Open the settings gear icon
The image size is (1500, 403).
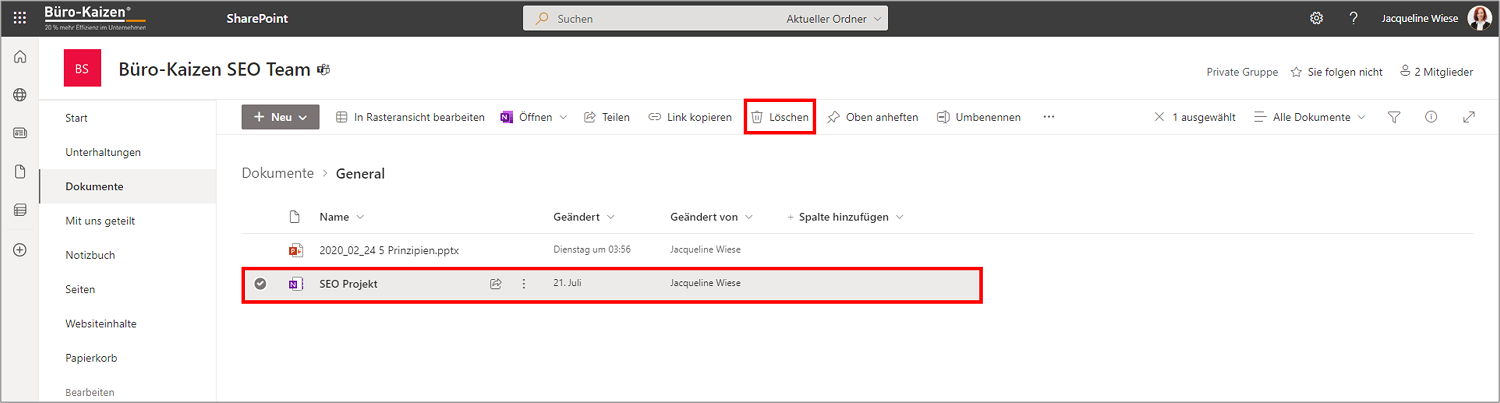[x=1316, y=18]
